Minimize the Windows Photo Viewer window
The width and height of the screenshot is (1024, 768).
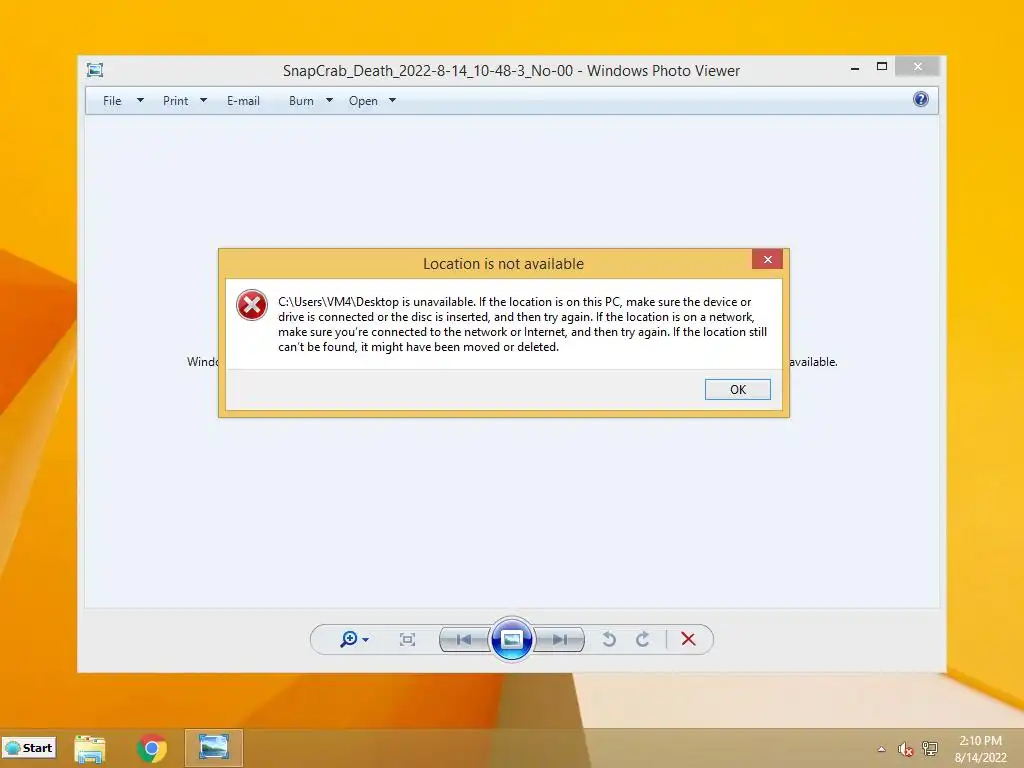point(855,67)
